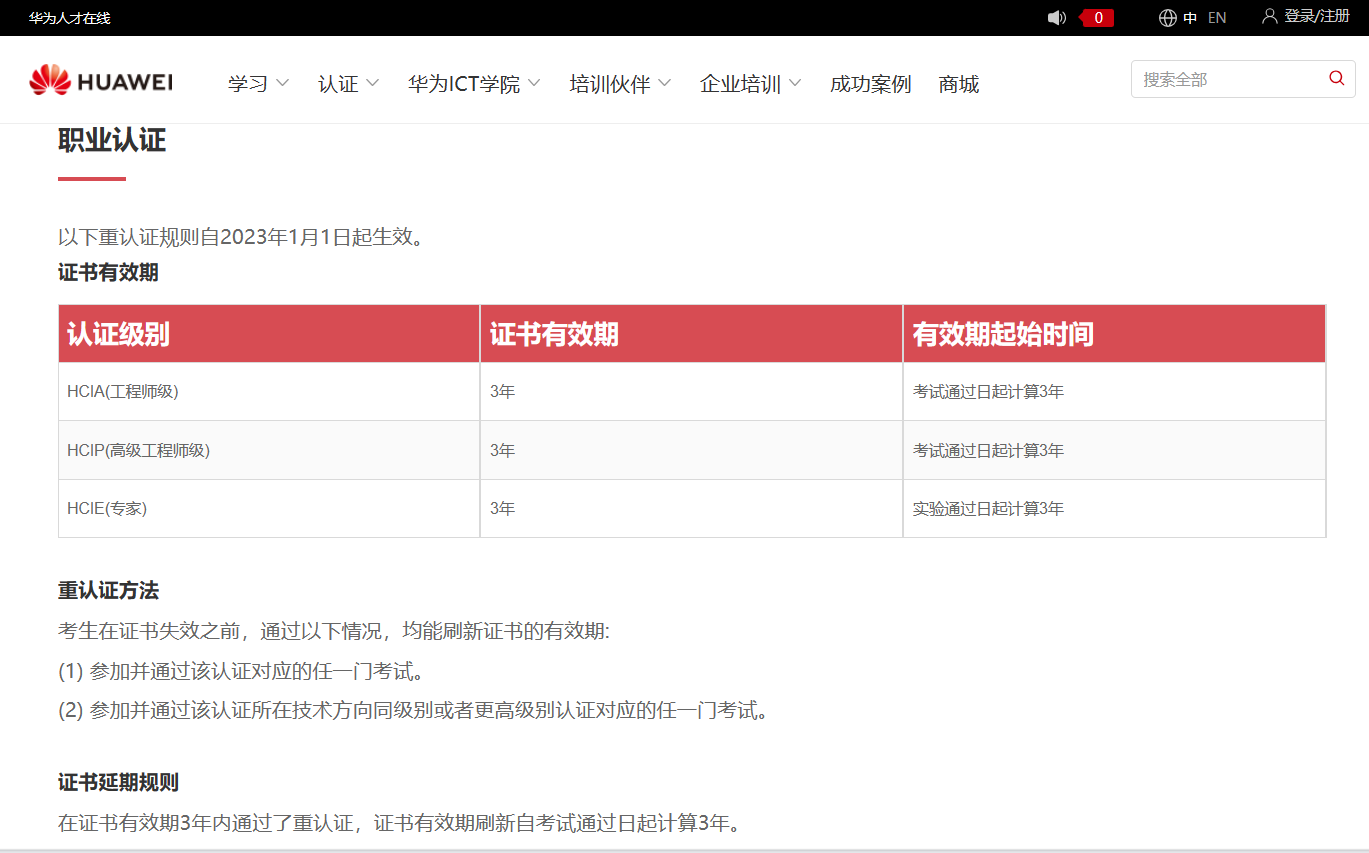
Task: Click the 重认证方法 section title
Action: [x=108, y=590]
